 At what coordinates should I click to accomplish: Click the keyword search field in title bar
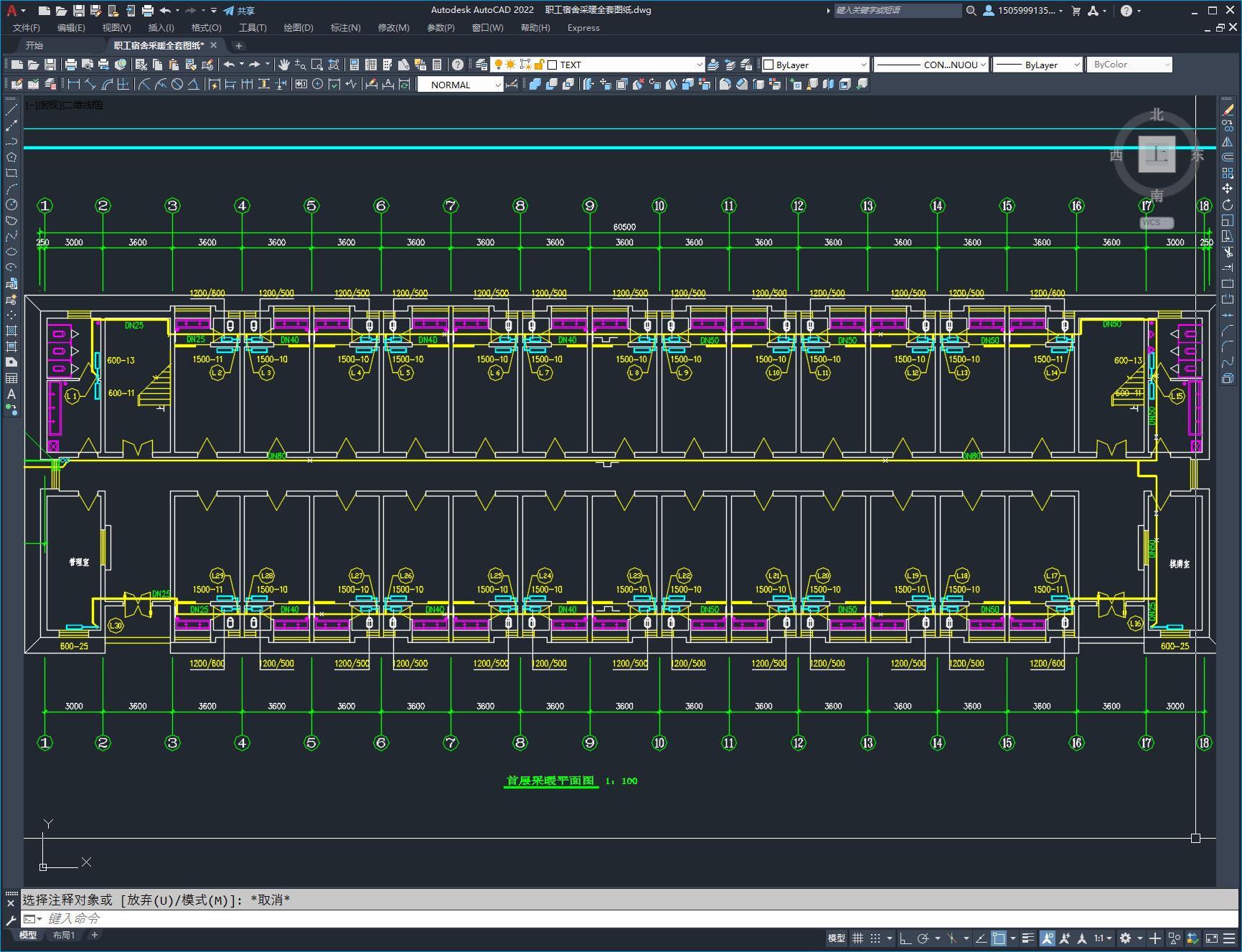(x=898, y=11)
